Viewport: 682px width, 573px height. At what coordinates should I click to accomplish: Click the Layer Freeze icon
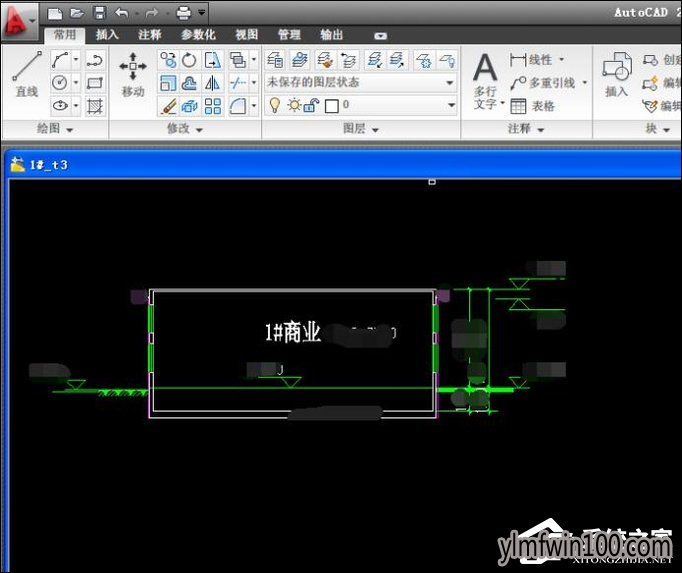423,60
